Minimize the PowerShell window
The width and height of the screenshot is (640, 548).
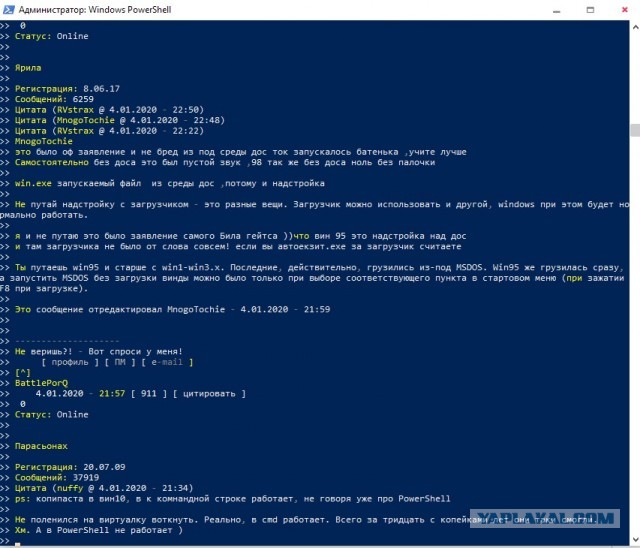point(556,10)
